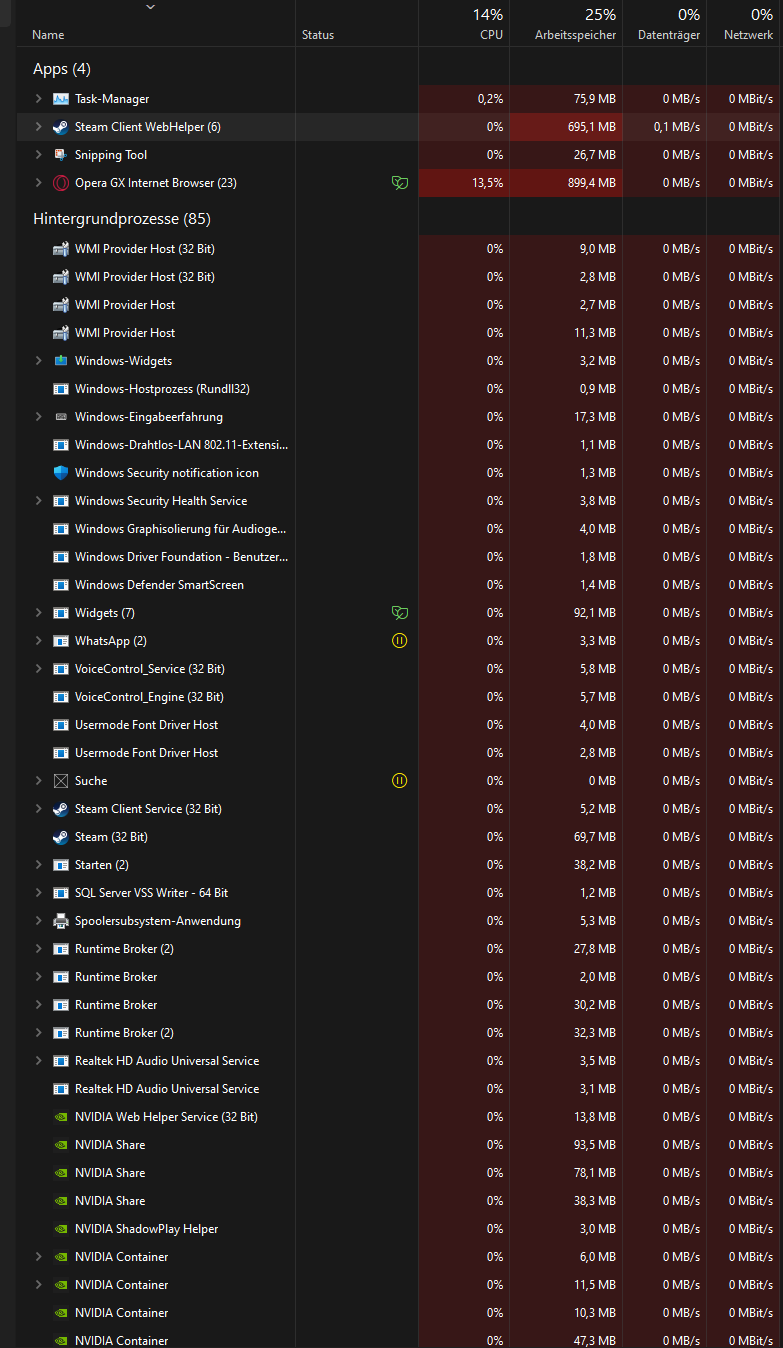The height and width of the screenshot is (1348, 783).
Task: Click the Windows-Widgets process icon
Action: (x=60, y=361)
